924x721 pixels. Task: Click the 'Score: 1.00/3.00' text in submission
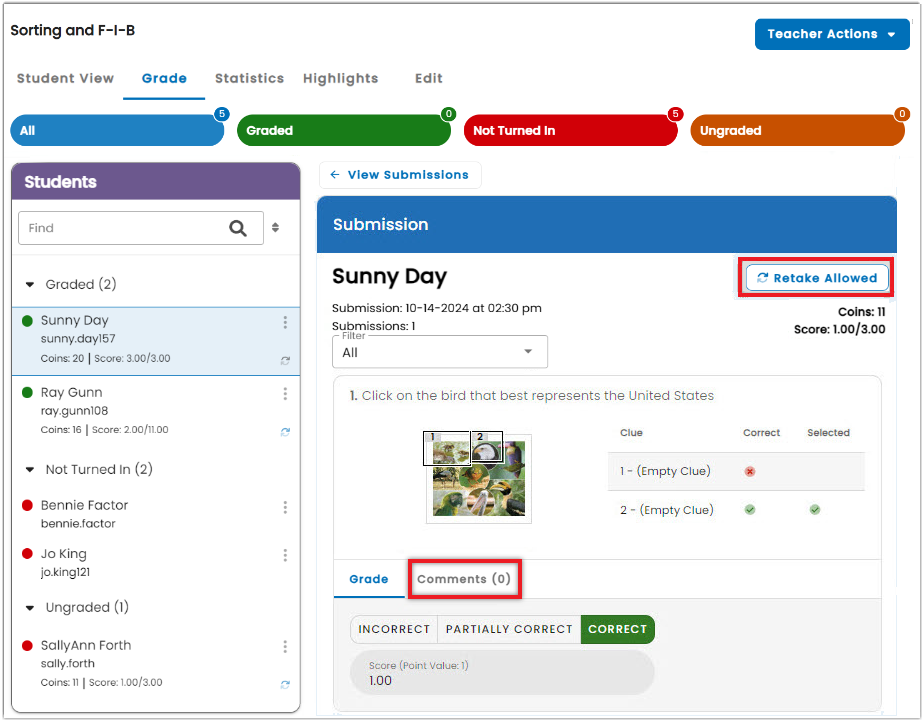point(839,329)
